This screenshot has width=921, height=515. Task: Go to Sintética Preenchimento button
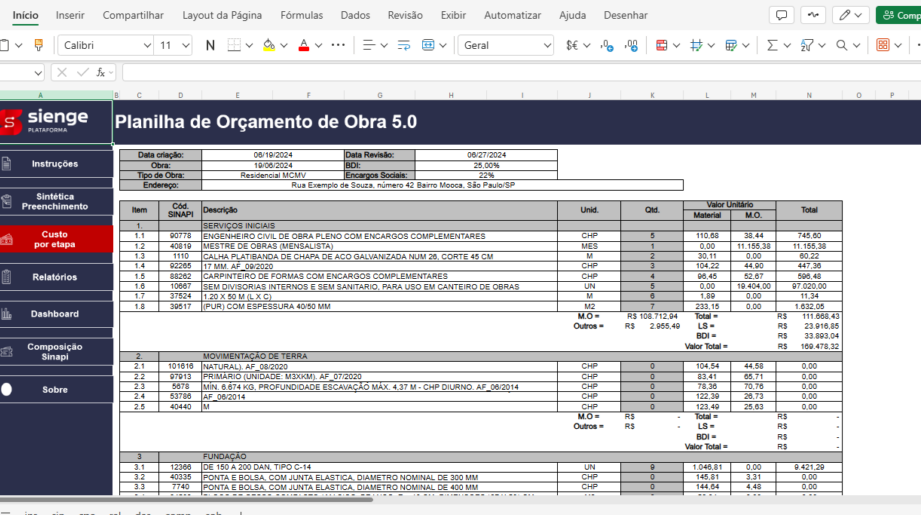[x=56, y=201]
